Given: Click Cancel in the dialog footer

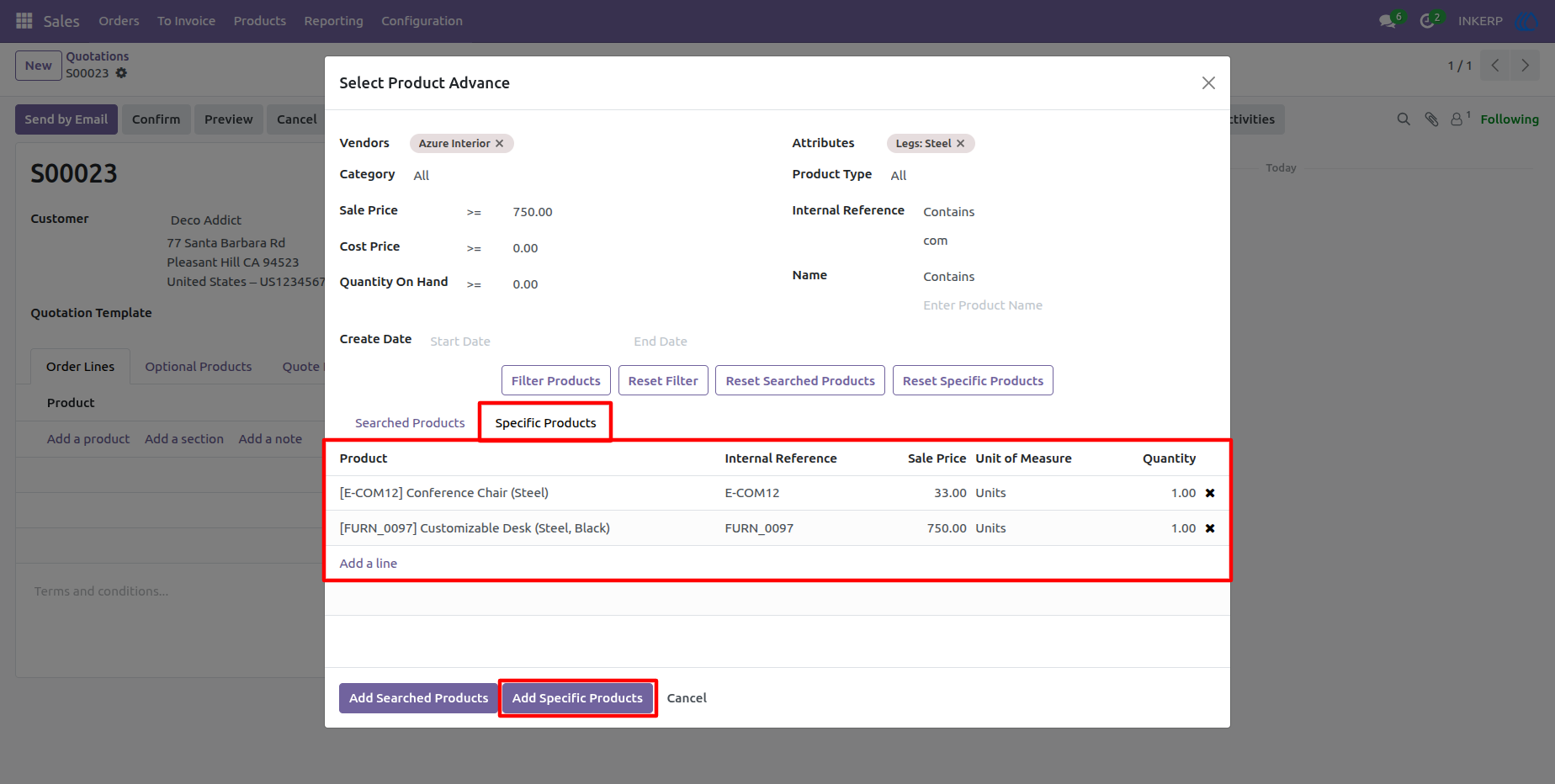Looking at the screenshot, I should click(x=687, y=698).
